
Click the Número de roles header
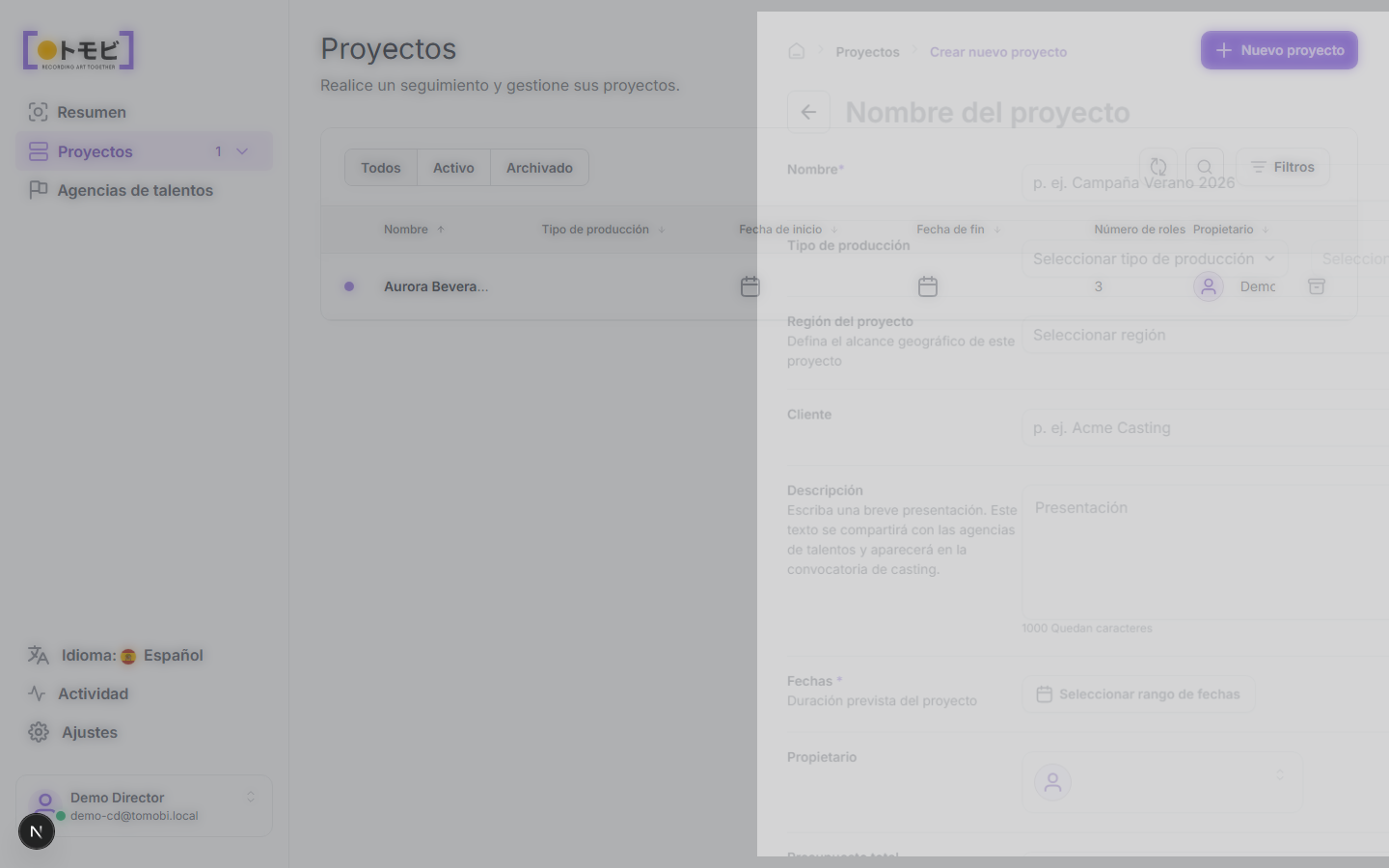pos(1139,230)
